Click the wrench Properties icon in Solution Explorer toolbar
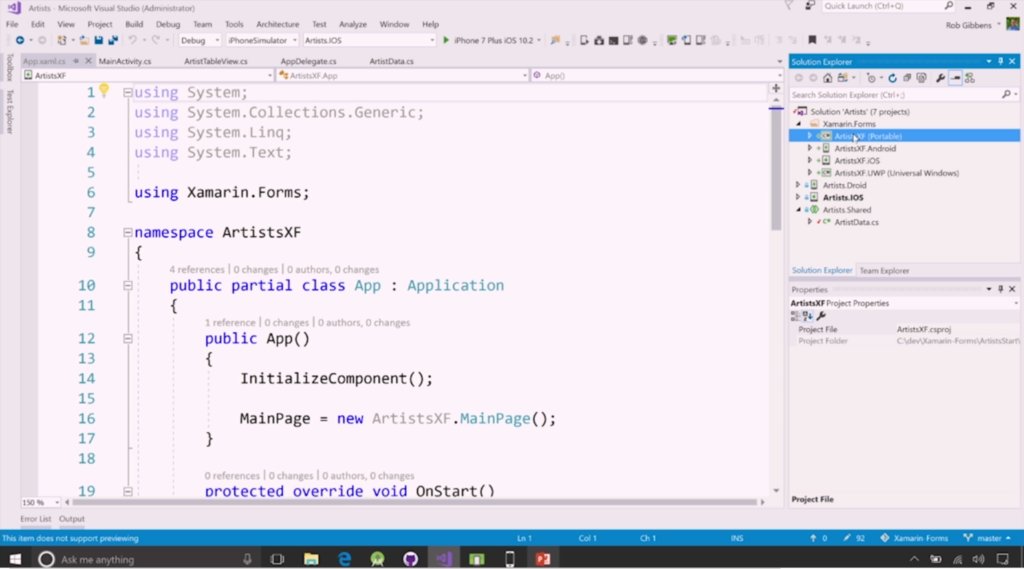 [940, 78]
